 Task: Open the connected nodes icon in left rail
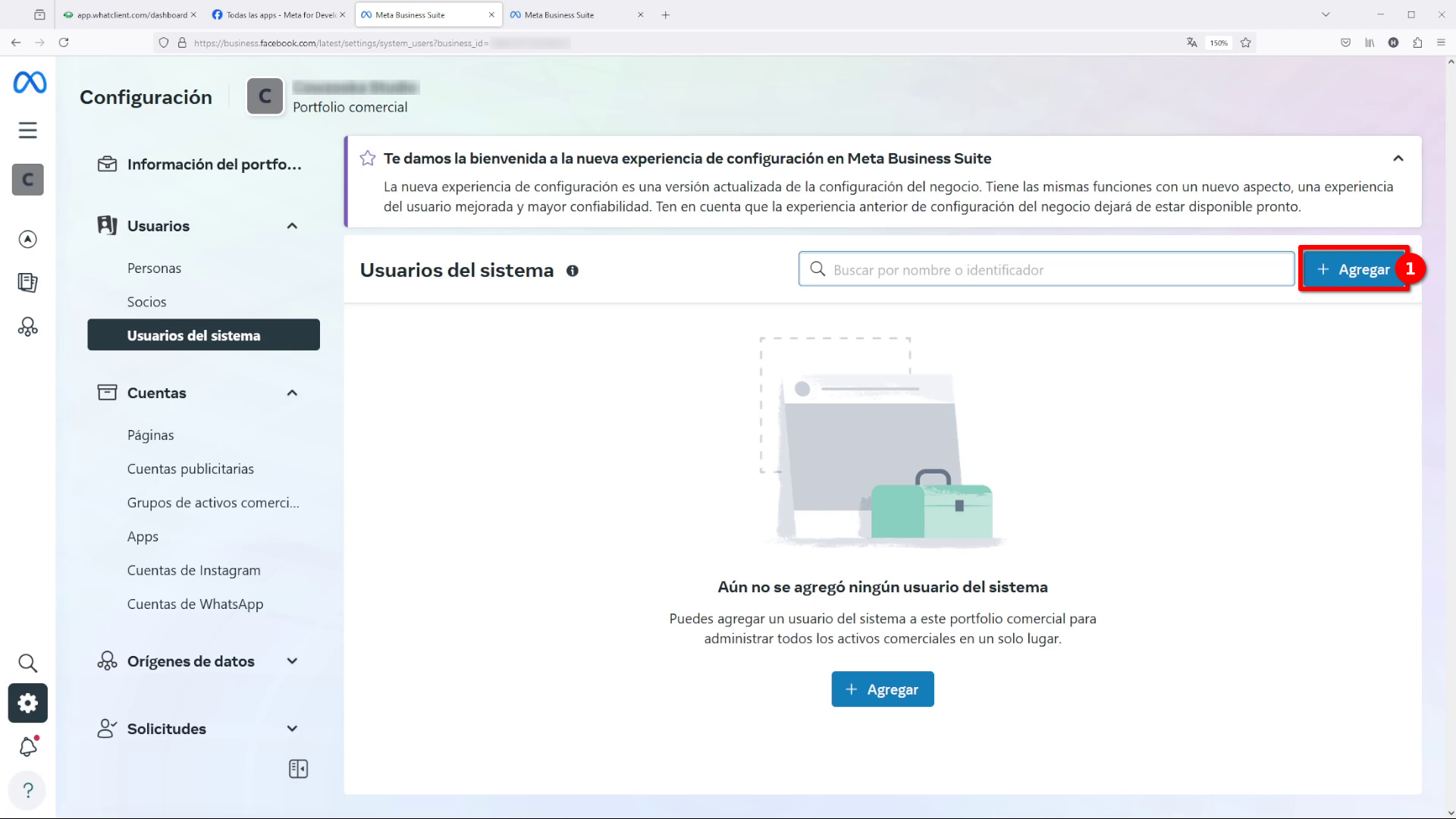tap(28, 327)
